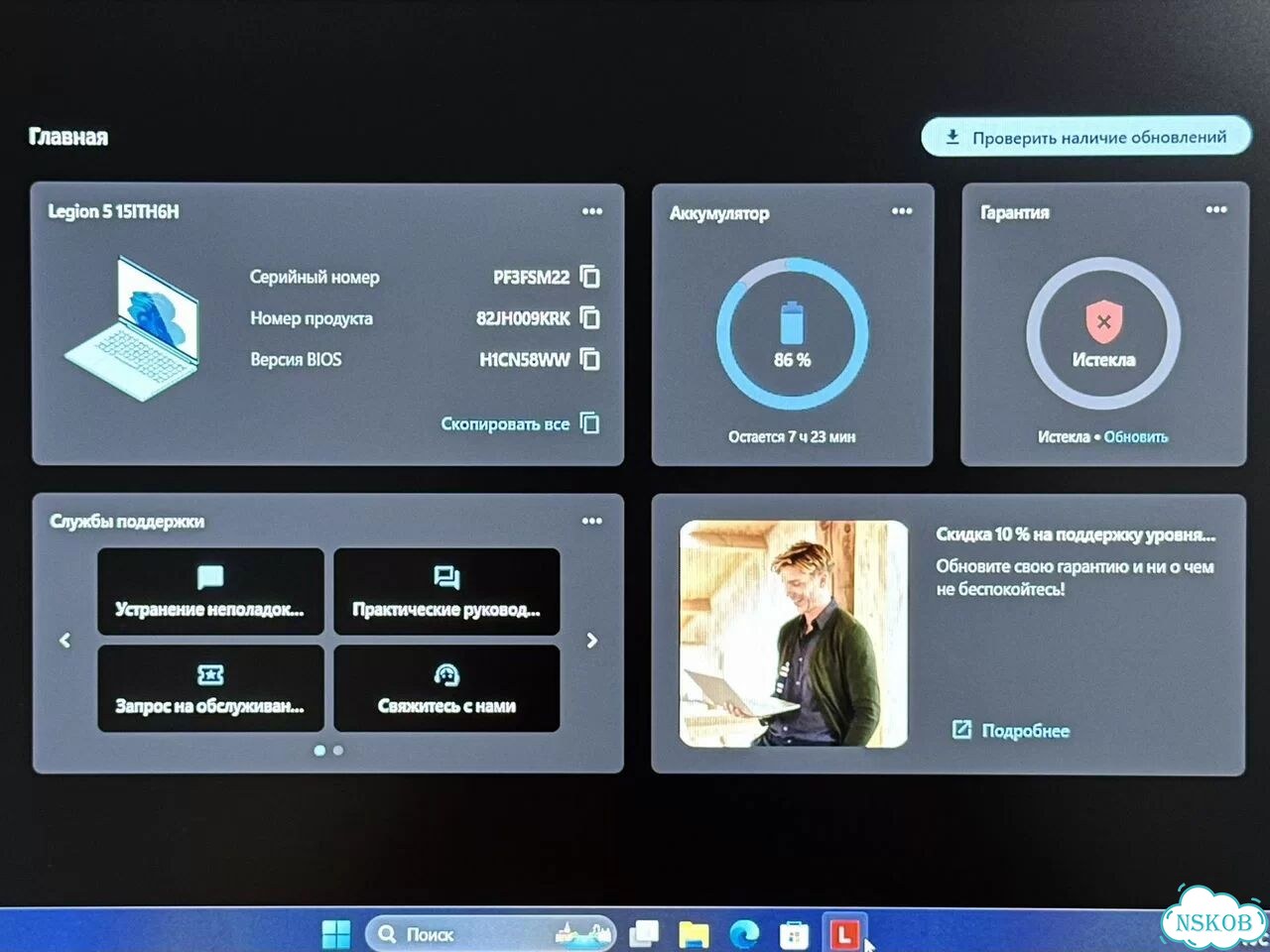
Task: Open Запрос на обслуживание support tile
Action: click(210, 689)
